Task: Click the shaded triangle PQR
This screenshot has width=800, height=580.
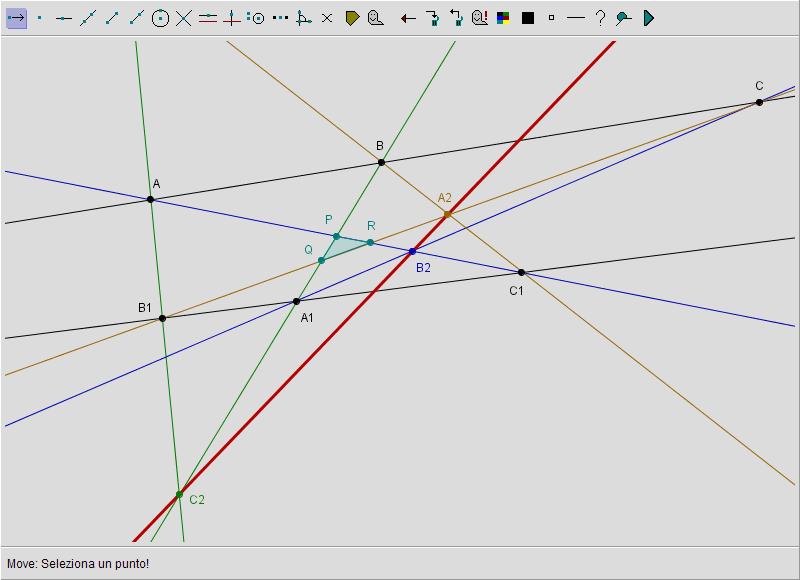Action: coord(340,246)
